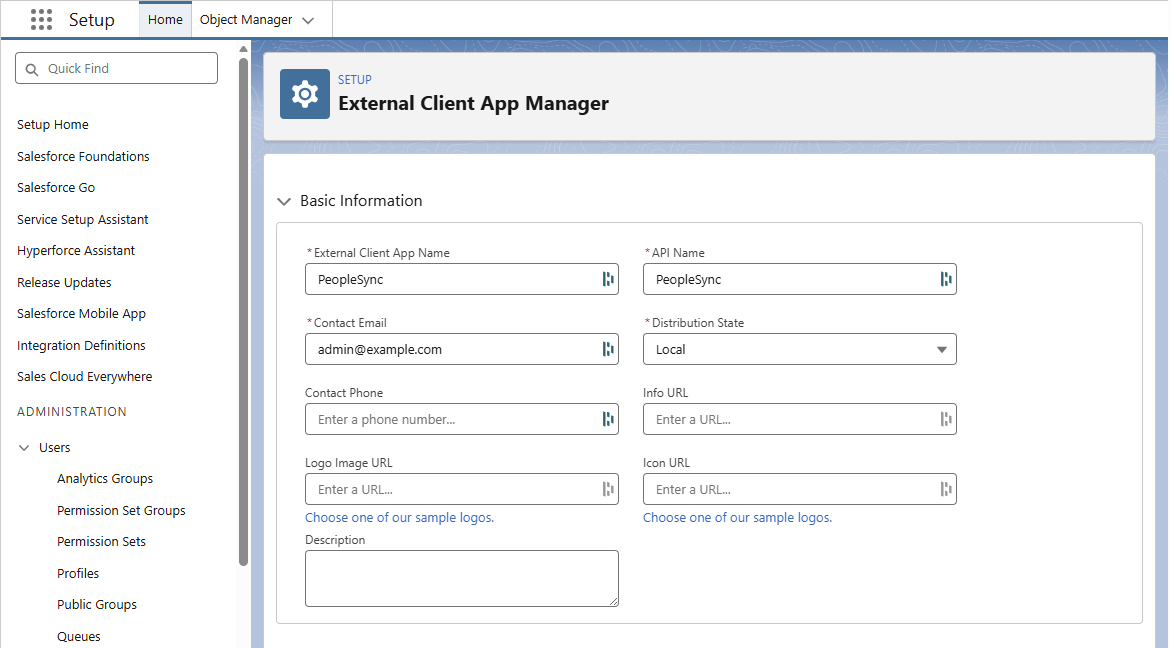Open Sales Cloud Everywhere in sidebar
The width and height of the screenshot is (1170, 648).
(84, 377)
